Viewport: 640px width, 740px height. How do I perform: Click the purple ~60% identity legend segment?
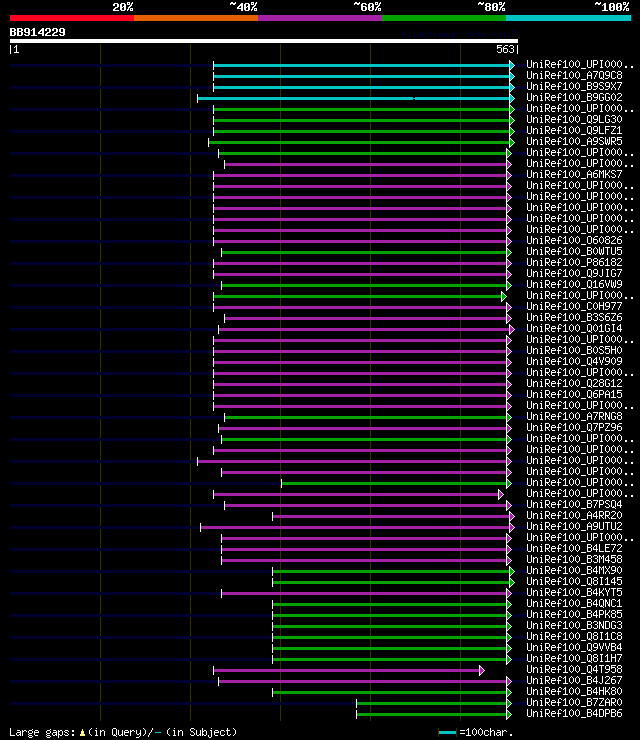pos(320,18)
